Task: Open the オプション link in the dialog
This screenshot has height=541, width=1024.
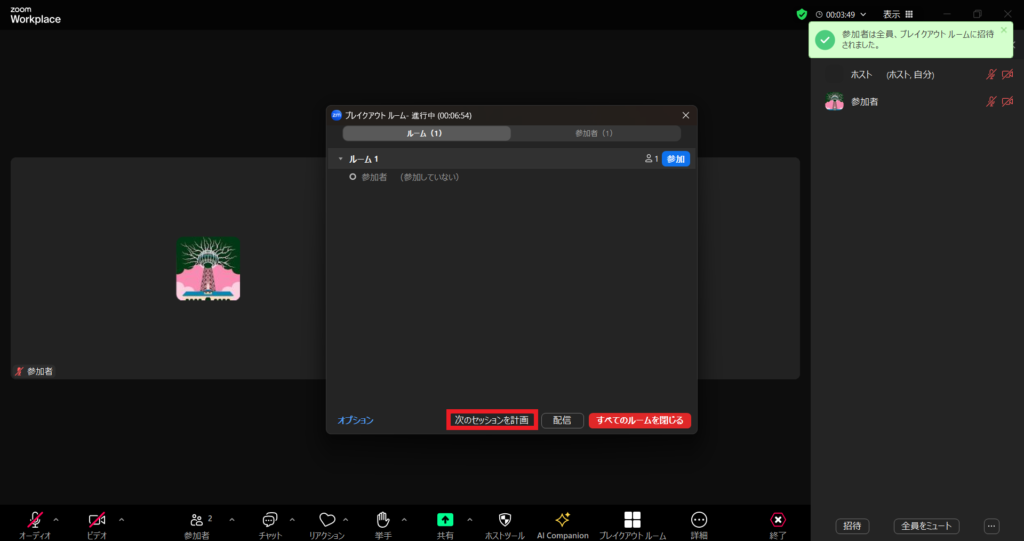Action: pos(355,421)
